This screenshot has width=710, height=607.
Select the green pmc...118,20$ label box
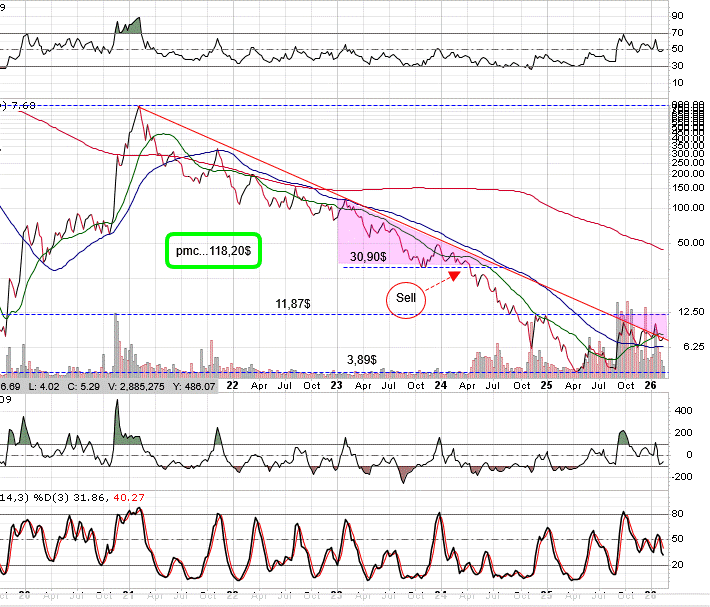click(x=212, y=250)
